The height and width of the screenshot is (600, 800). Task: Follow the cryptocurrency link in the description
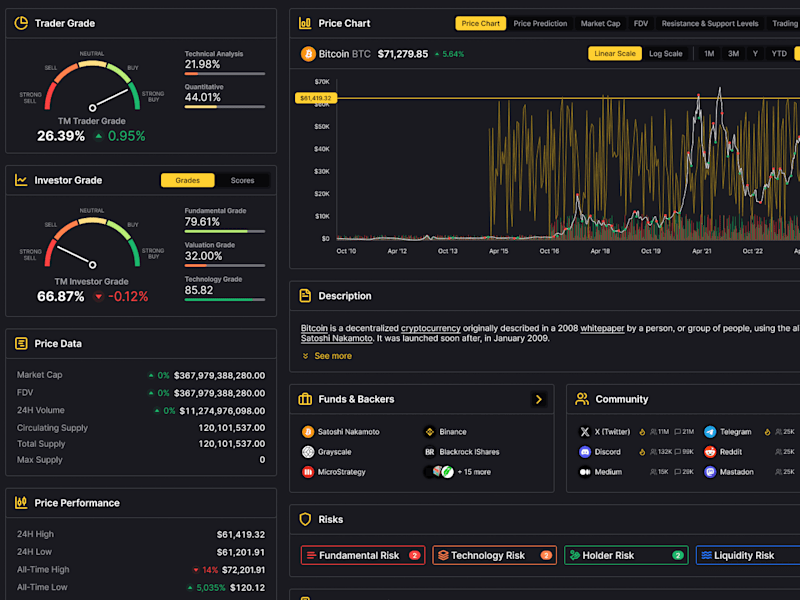coord(431,328)
